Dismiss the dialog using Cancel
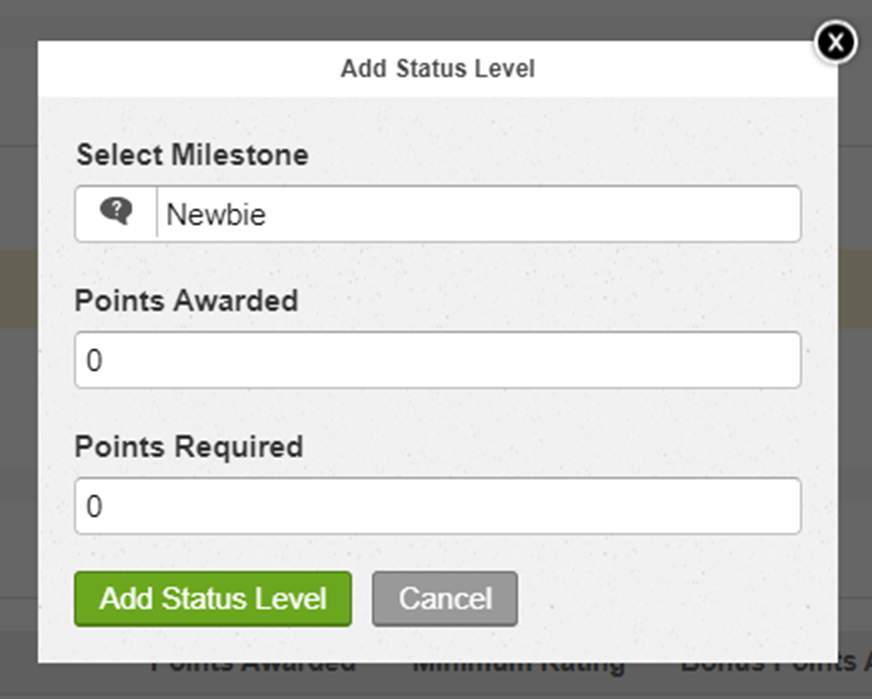The height and width of the screenshot is (699, 872). coord(444,598)
